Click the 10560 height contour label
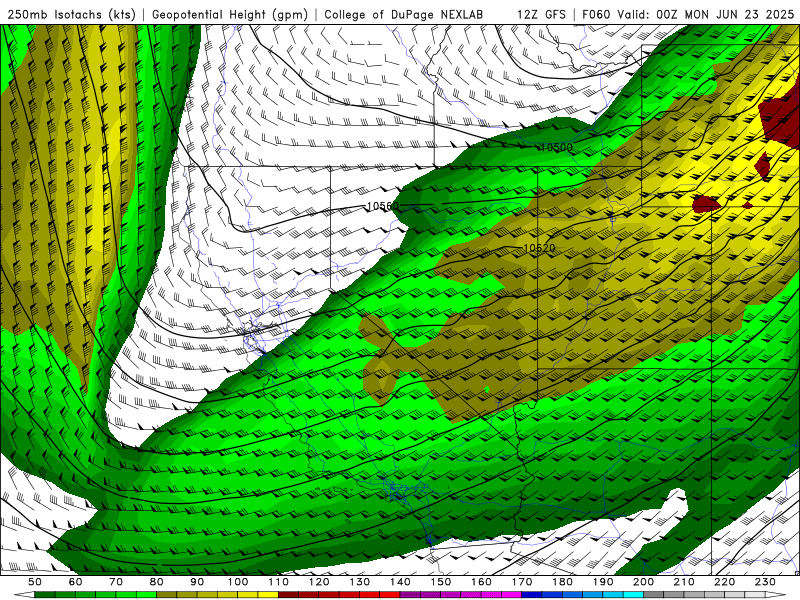Viewport: 800px width, 600px height. coord(383,206)
